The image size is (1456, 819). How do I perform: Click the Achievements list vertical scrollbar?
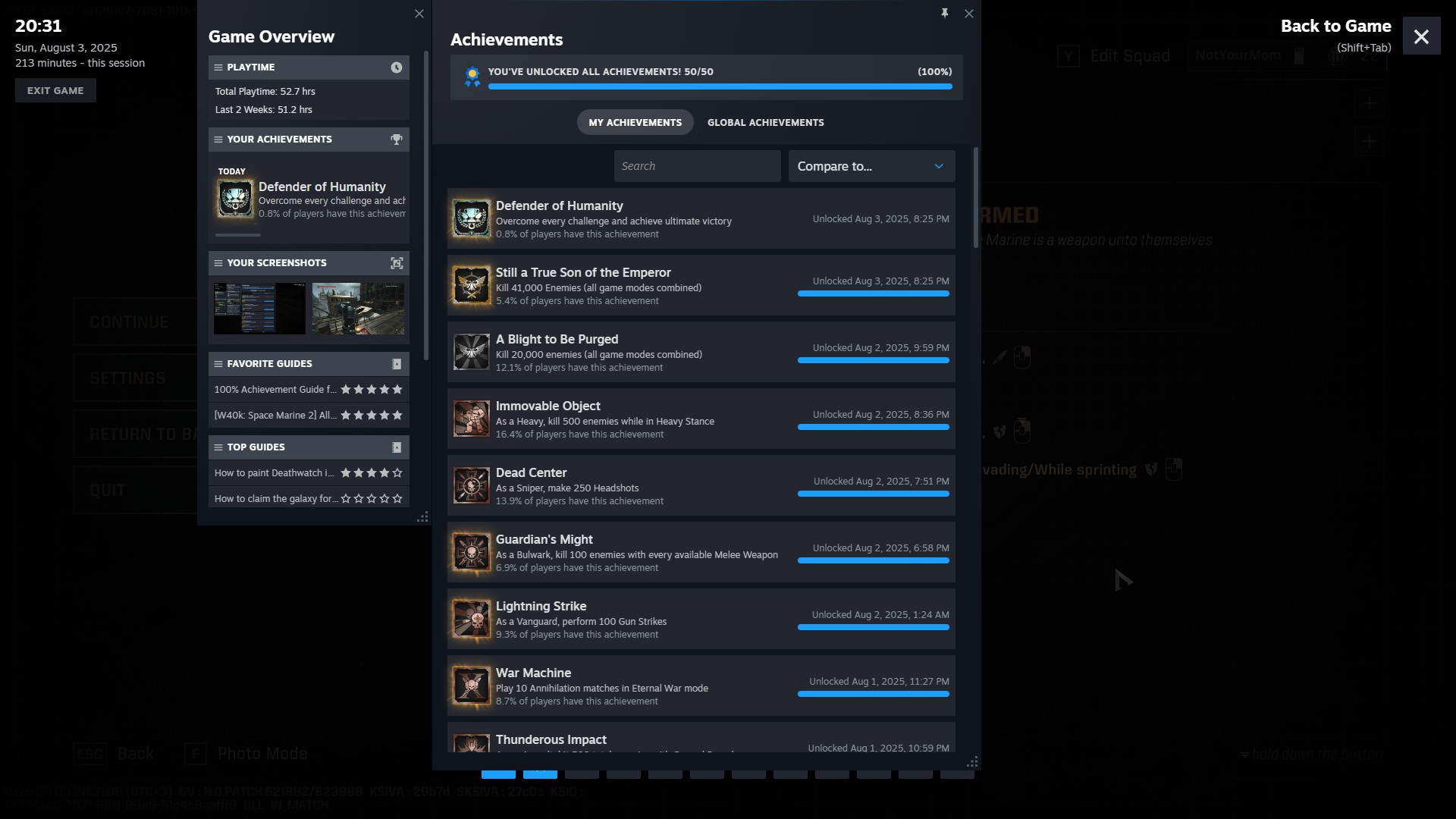click(975, 197)
